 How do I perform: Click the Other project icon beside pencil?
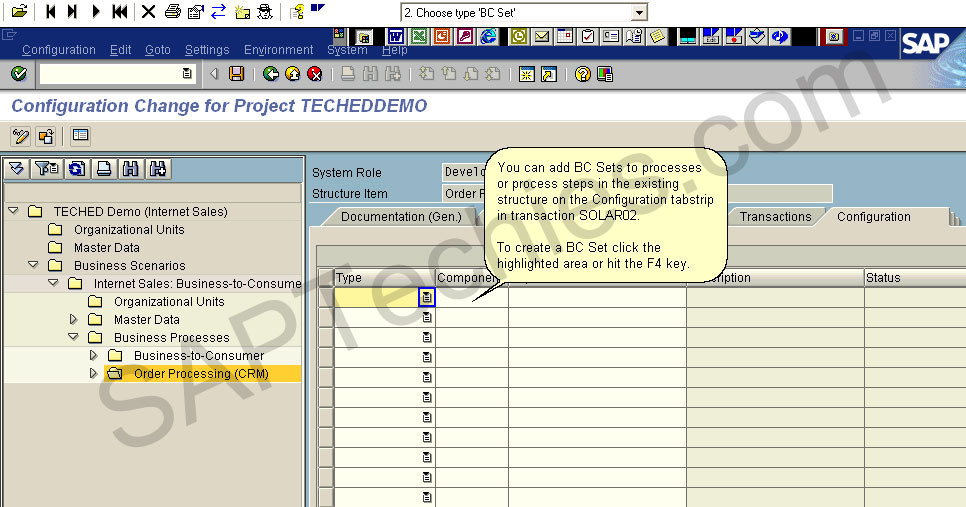46,136
